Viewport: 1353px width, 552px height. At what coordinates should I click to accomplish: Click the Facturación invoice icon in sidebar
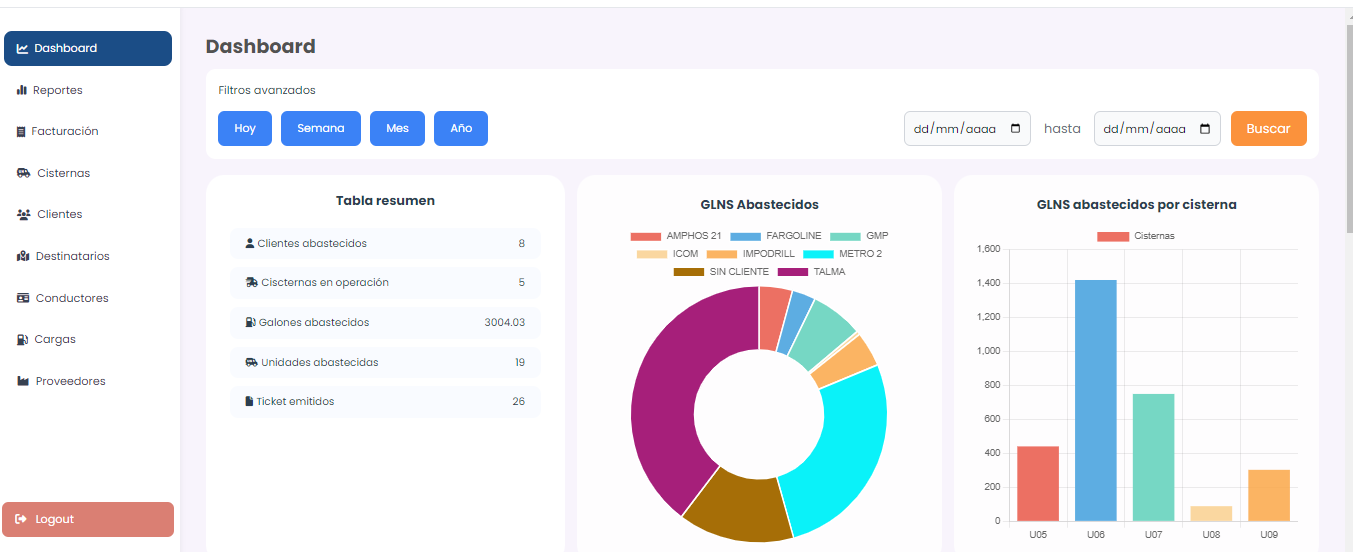[21, 132]
